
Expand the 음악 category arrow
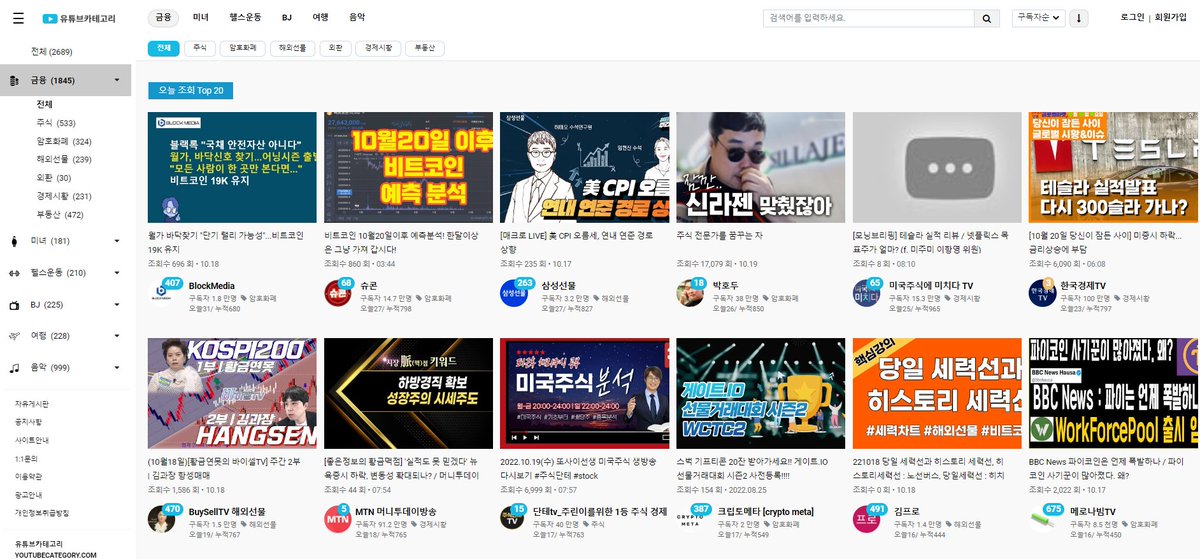click(117, 368)
